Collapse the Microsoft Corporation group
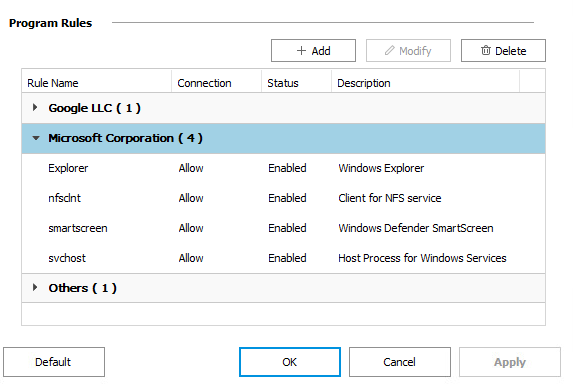The height and width of the screenshot is (389, 573). point(36,138)
